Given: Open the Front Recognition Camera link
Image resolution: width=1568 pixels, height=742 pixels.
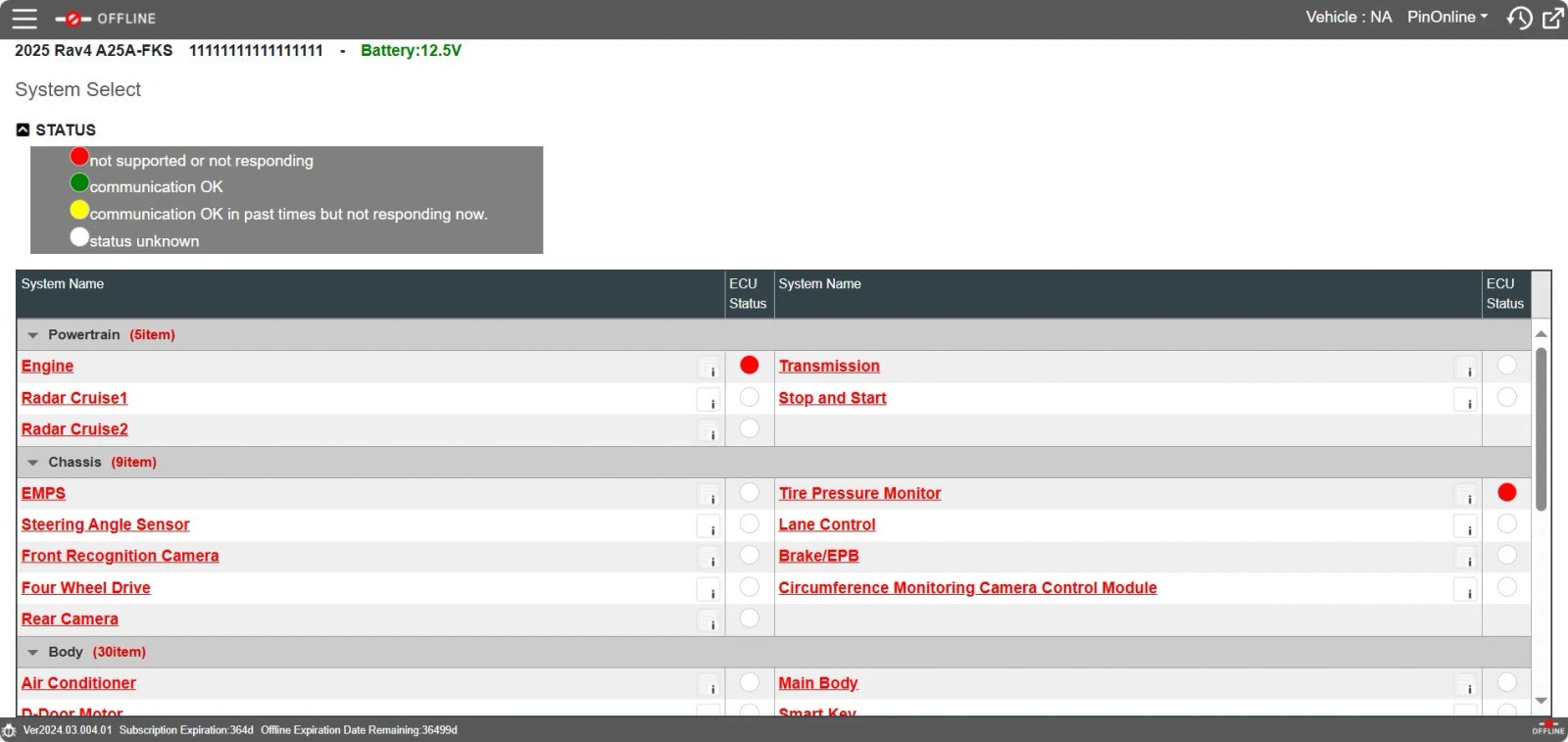Looking at the screenshot, I should click(120, 556).
